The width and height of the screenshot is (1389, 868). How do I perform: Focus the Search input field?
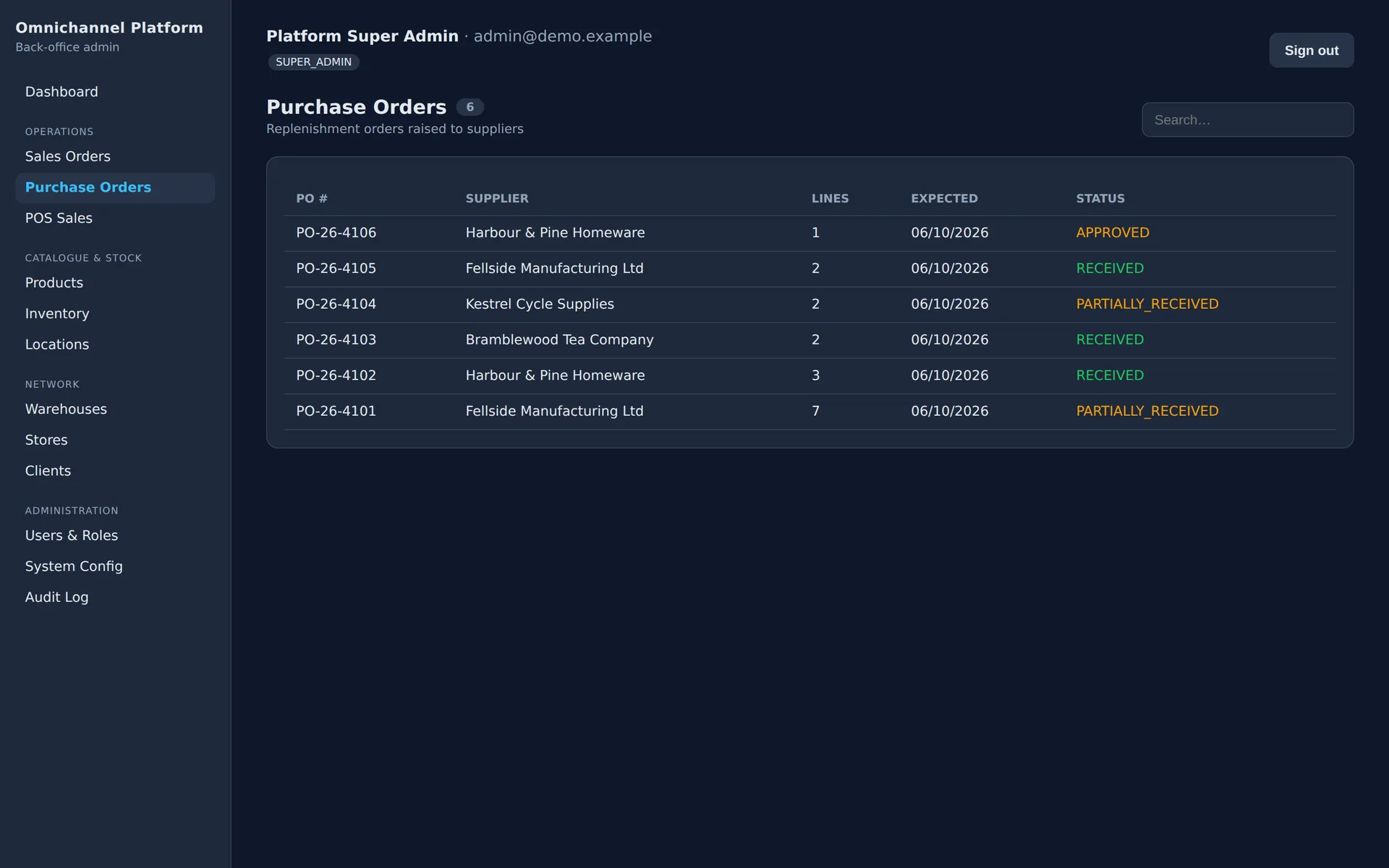pyautogui.click(x=1247, y=120)
